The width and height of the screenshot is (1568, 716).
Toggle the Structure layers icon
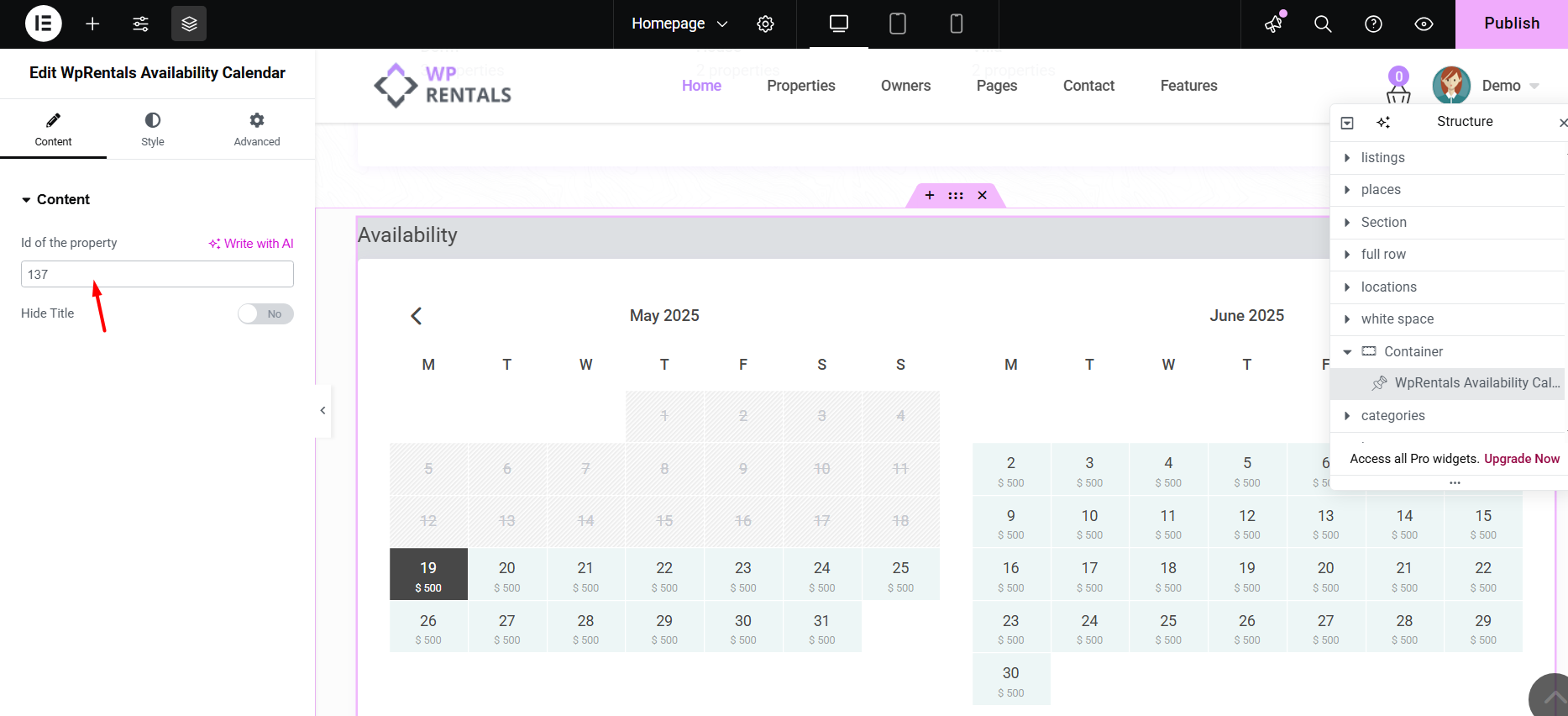(189, 24)
